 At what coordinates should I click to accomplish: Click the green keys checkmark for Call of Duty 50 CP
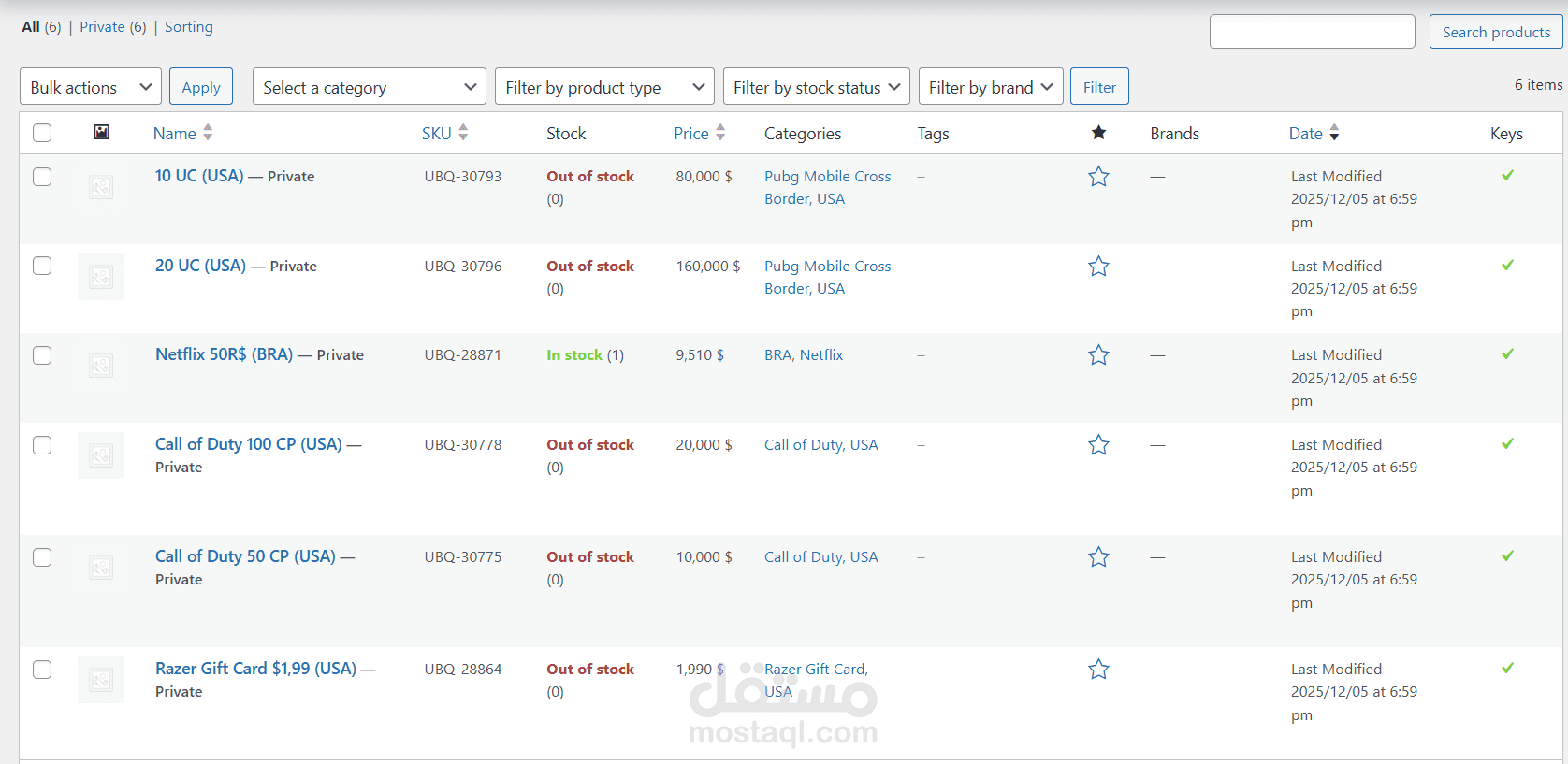[1507, 555]
